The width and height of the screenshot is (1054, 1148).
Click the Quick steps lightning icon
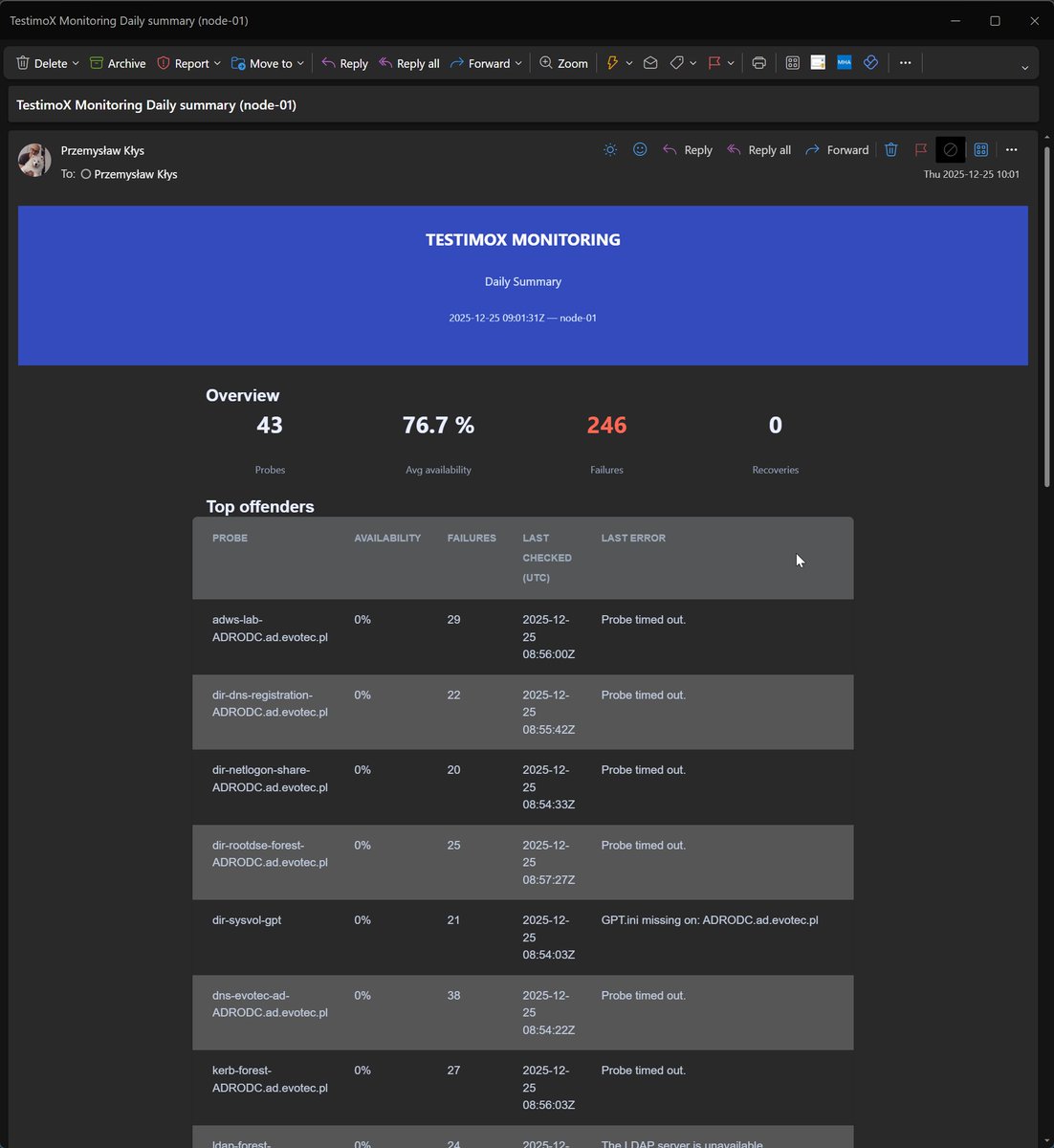612,63
